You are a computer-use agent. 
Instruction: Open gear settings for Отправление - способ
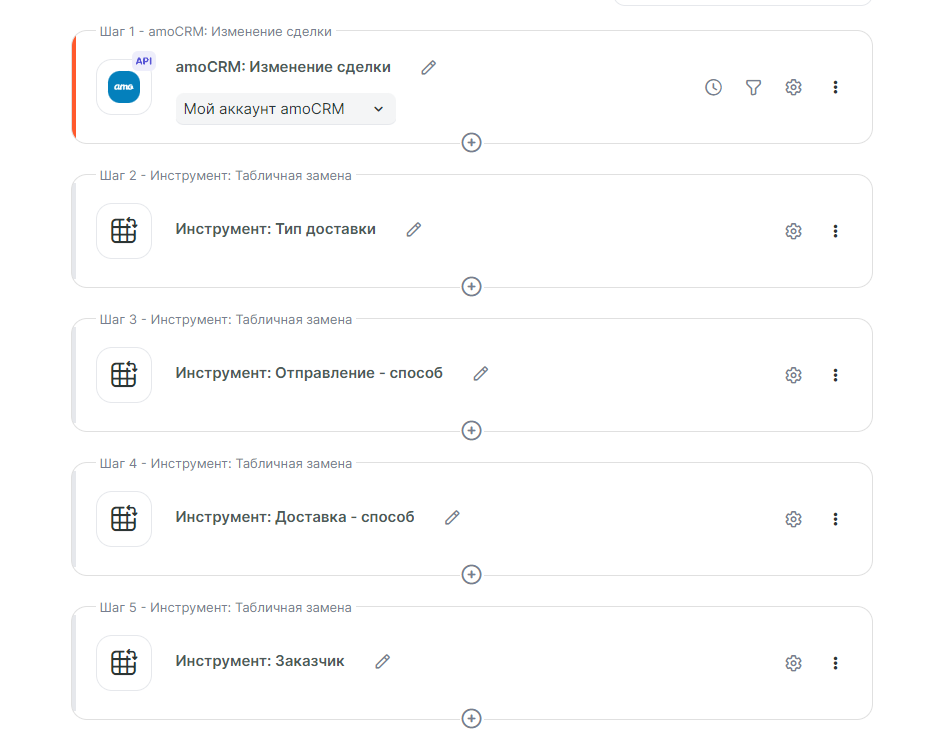click(x=793, y=375)
